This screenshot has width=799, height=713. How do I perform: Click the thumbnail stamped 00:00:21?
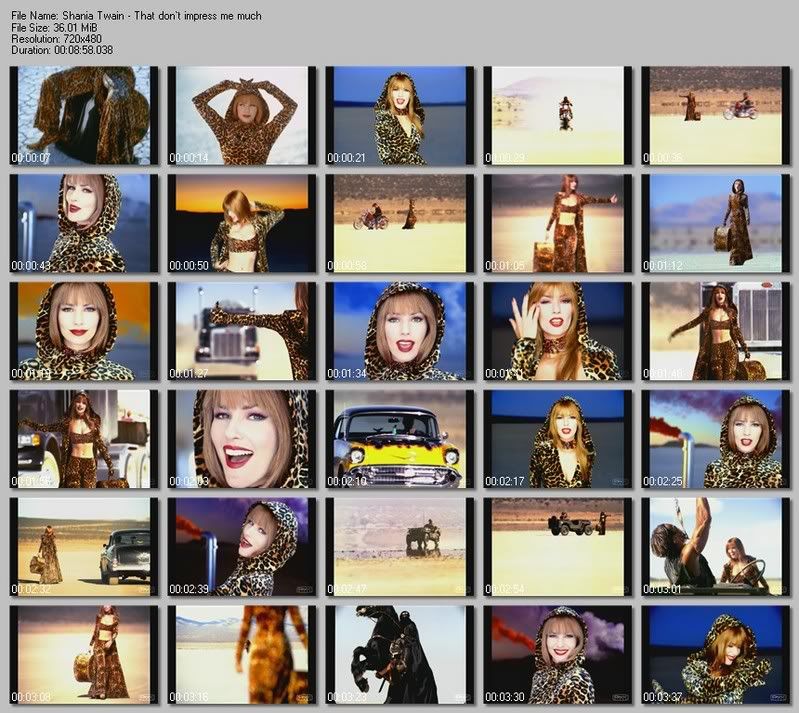pyautogui.click(x=400, y=115)
